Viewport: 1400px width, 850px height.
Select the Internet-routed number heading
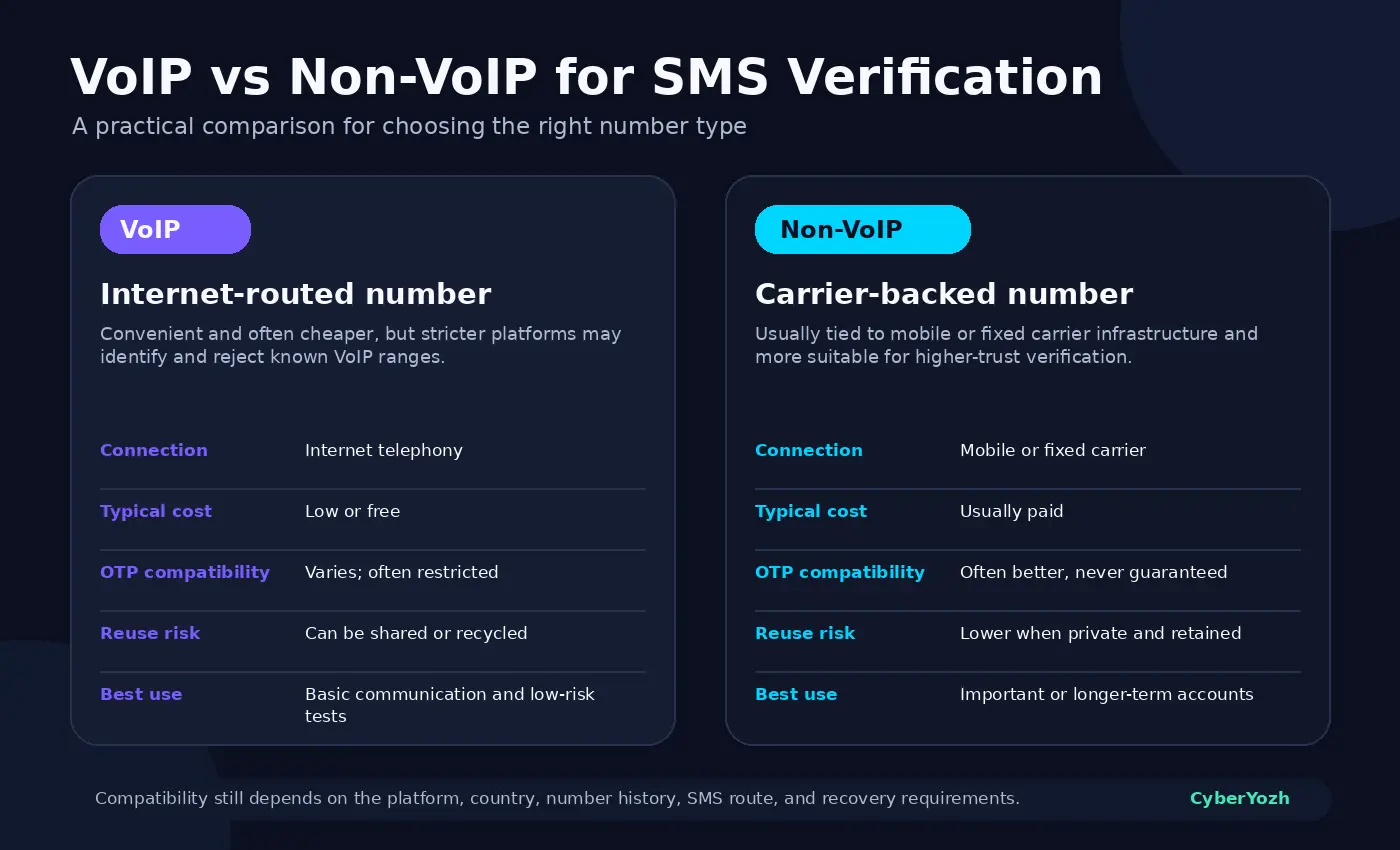[x=295, y=294]
